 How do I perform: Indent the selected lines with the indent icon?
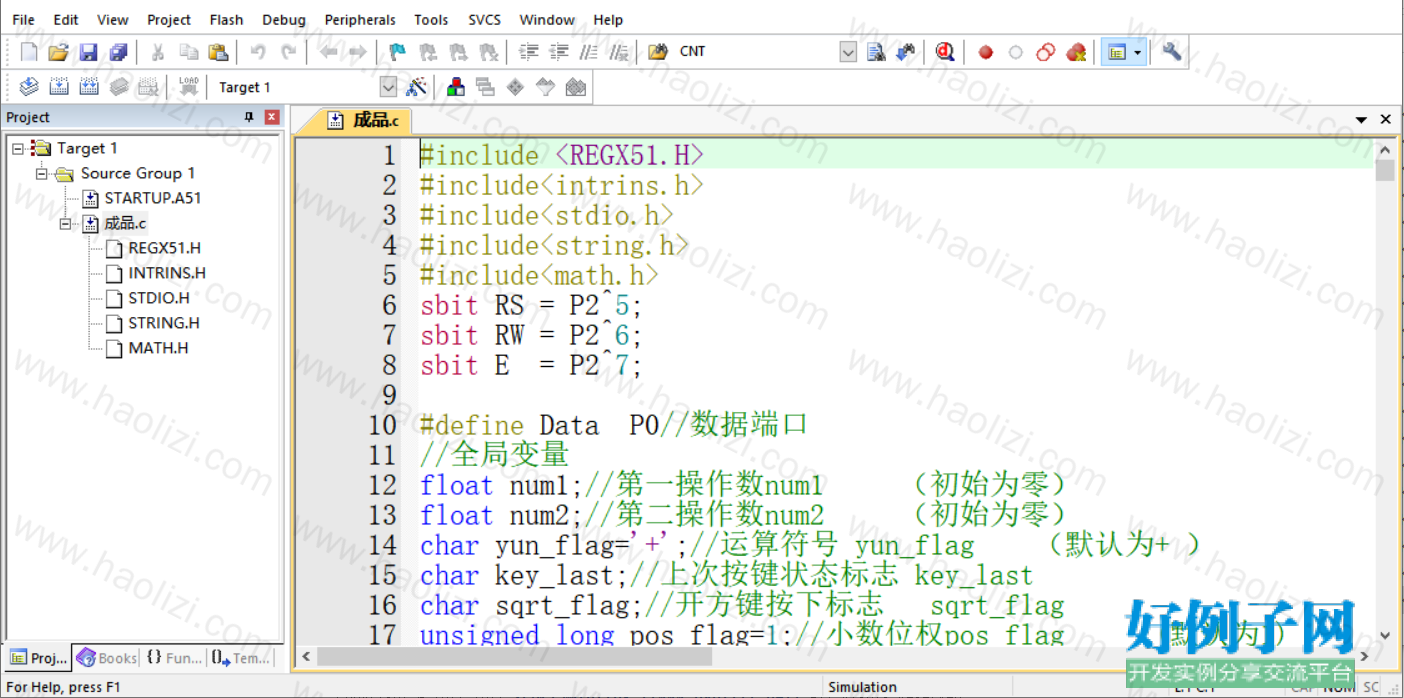pos(529,52)
